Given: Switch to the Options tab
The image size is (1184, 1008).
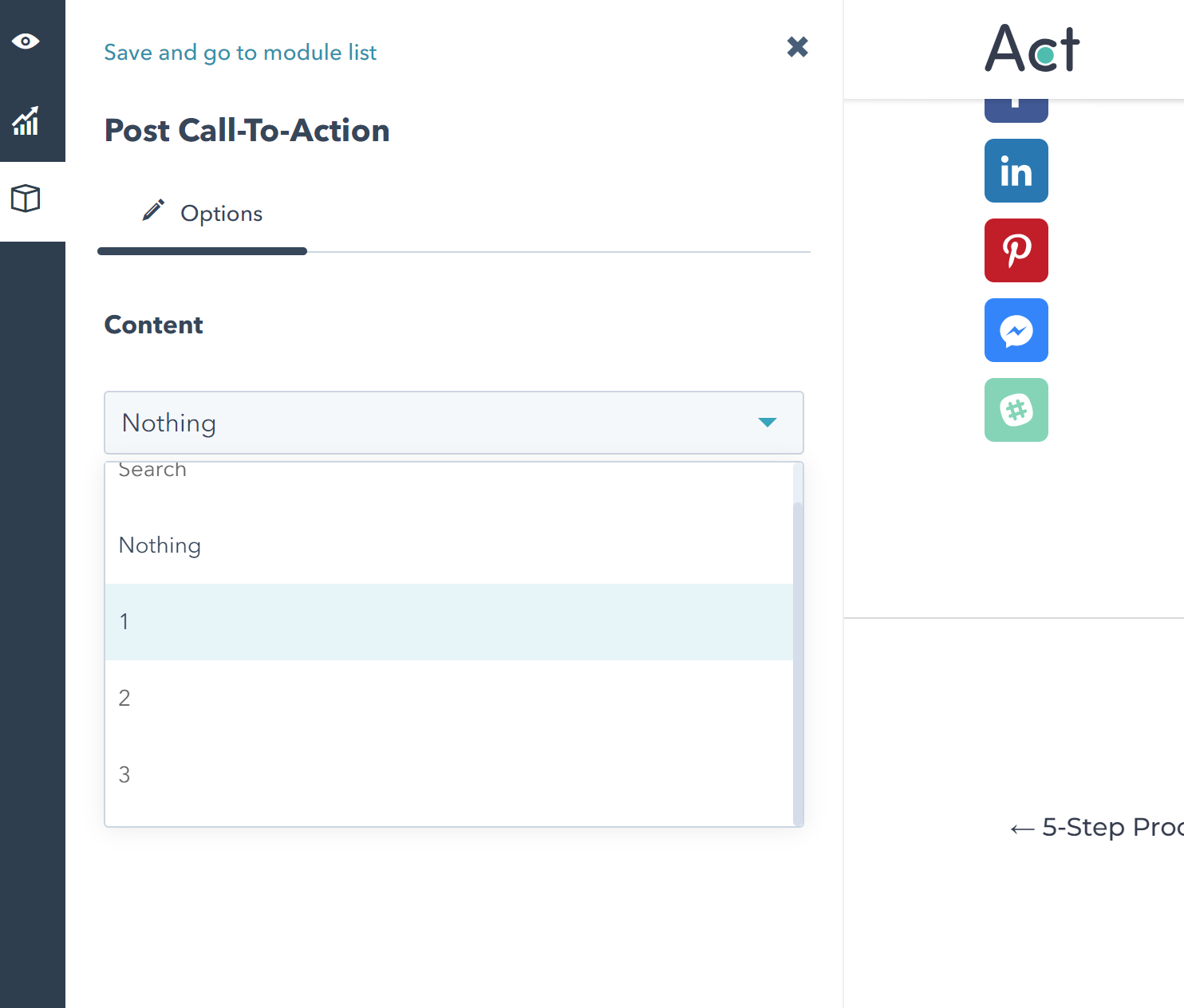Looking at the screenshot, I should click(221, 213).
